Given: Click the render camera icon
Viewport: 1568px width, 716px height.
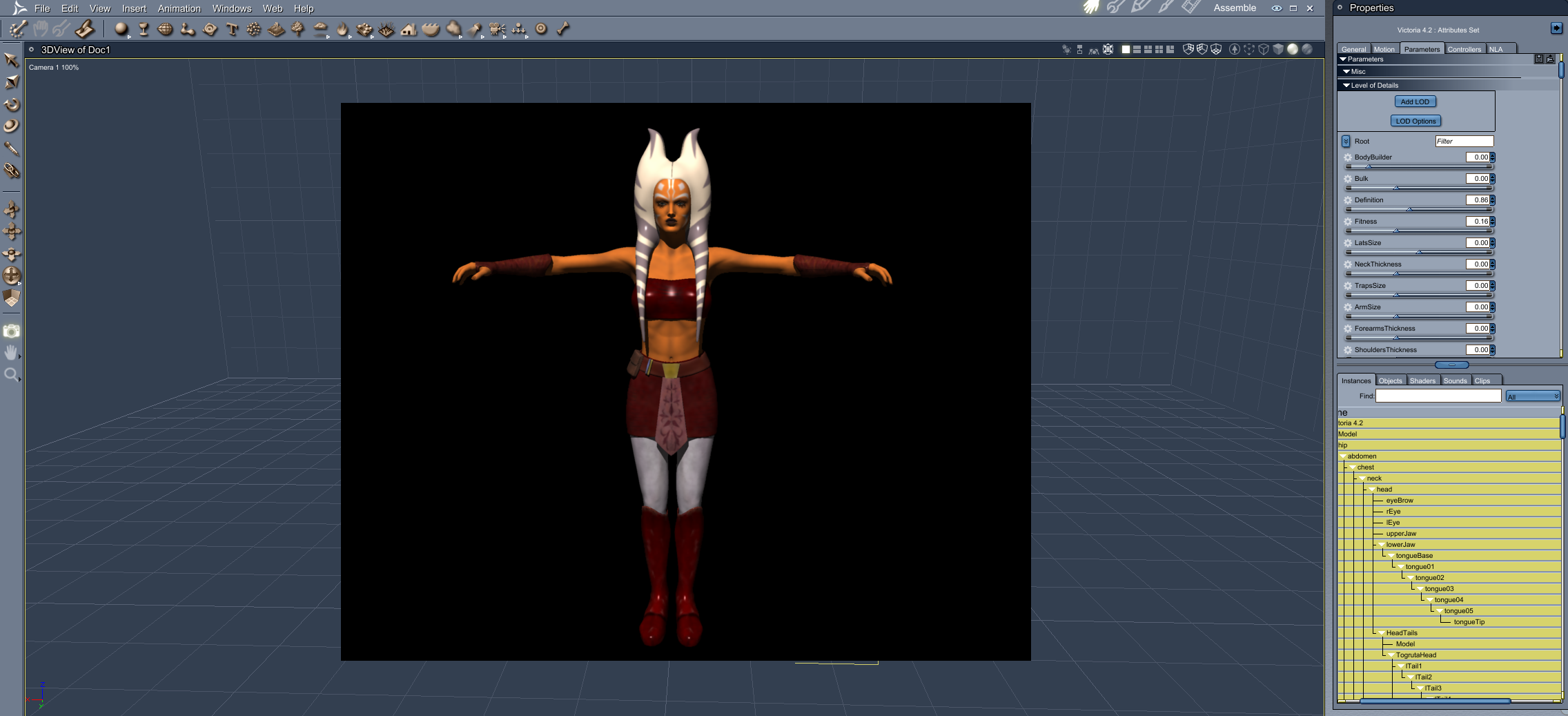Looking at the screenshot, I should pyautogui.click(x=11, y=331).
